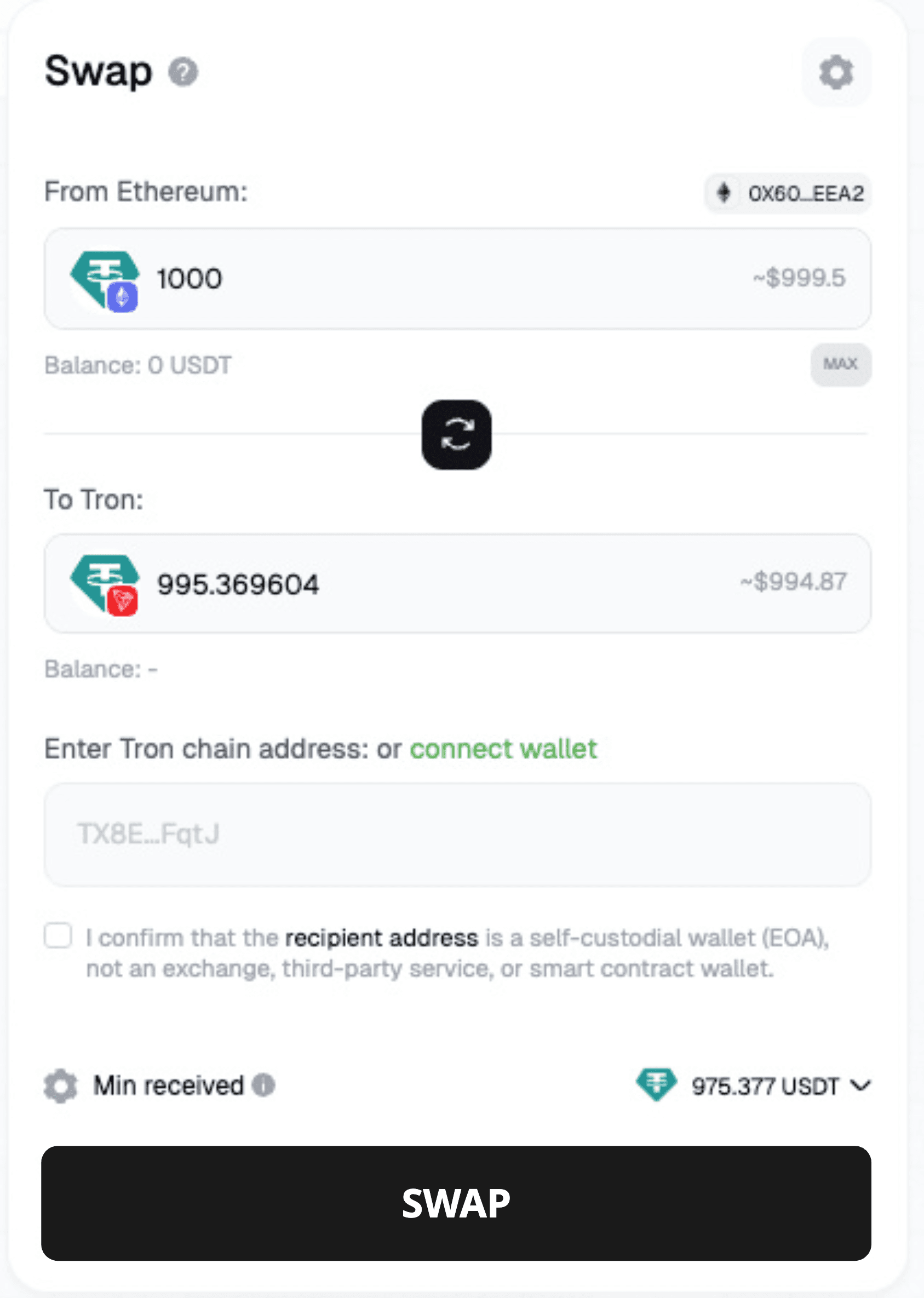Click the info icon after Min received
Image resolution: width=924 pixels, height=1298 pixels.
point(263,1086)
